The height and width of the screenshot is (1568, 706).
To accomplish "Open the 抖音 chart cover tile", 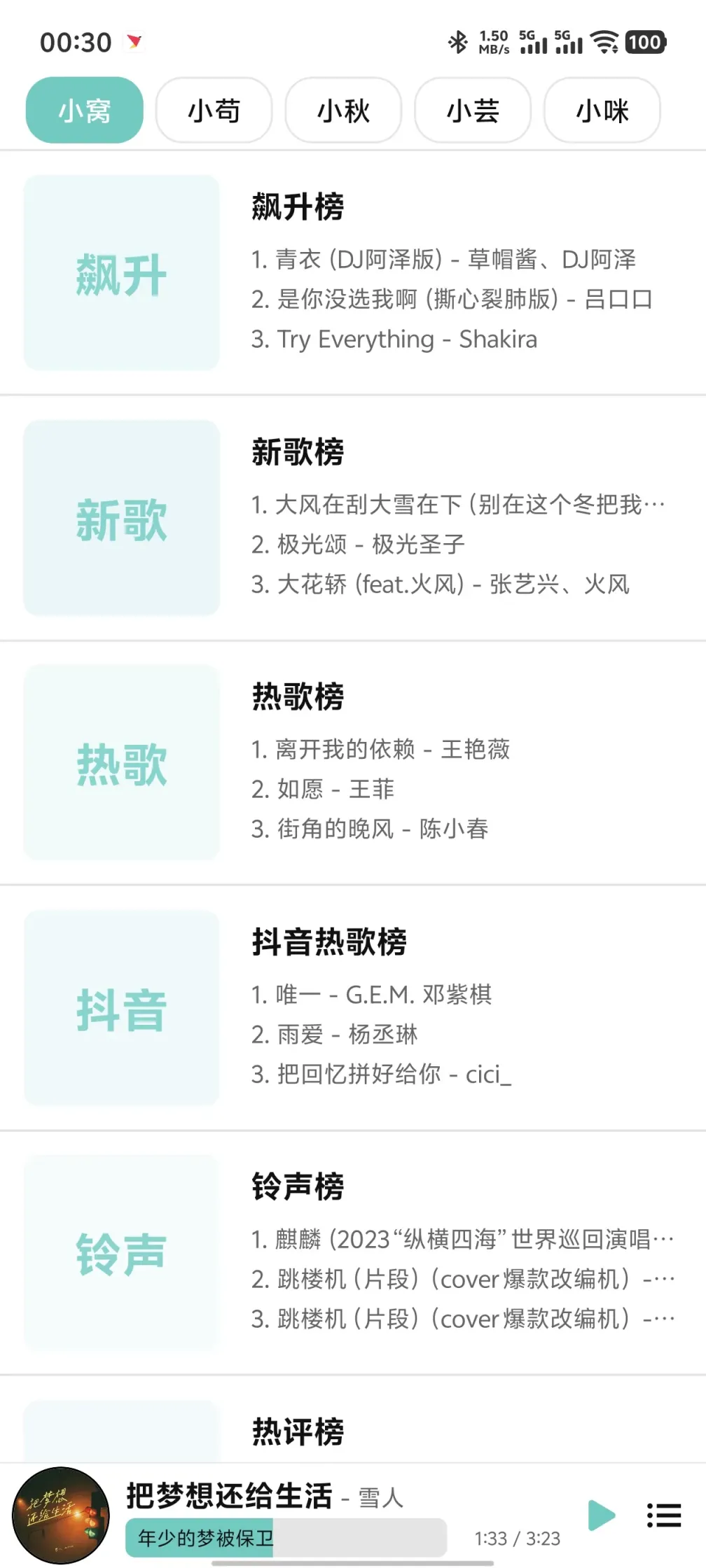I will pyautogui.click(x=122, y=1008).
